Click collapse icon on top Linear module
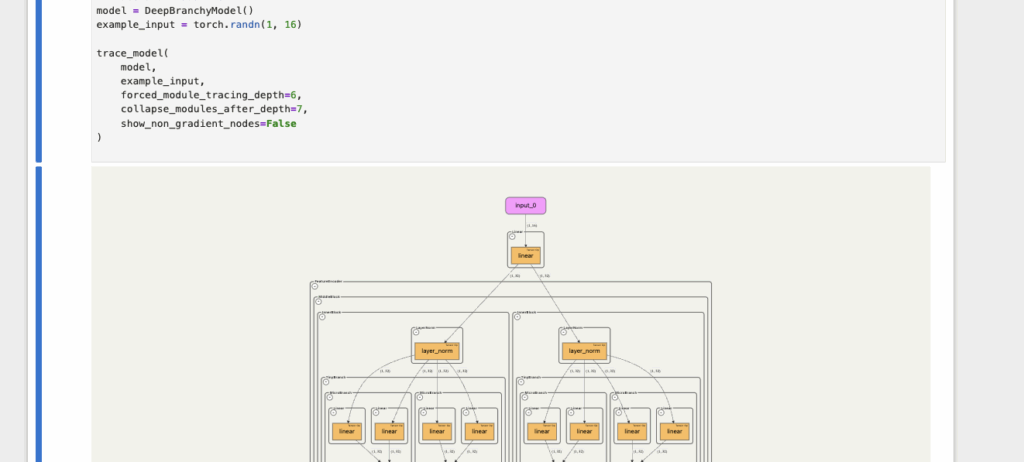The image size is (1024, 462). (x=513, y=237)
